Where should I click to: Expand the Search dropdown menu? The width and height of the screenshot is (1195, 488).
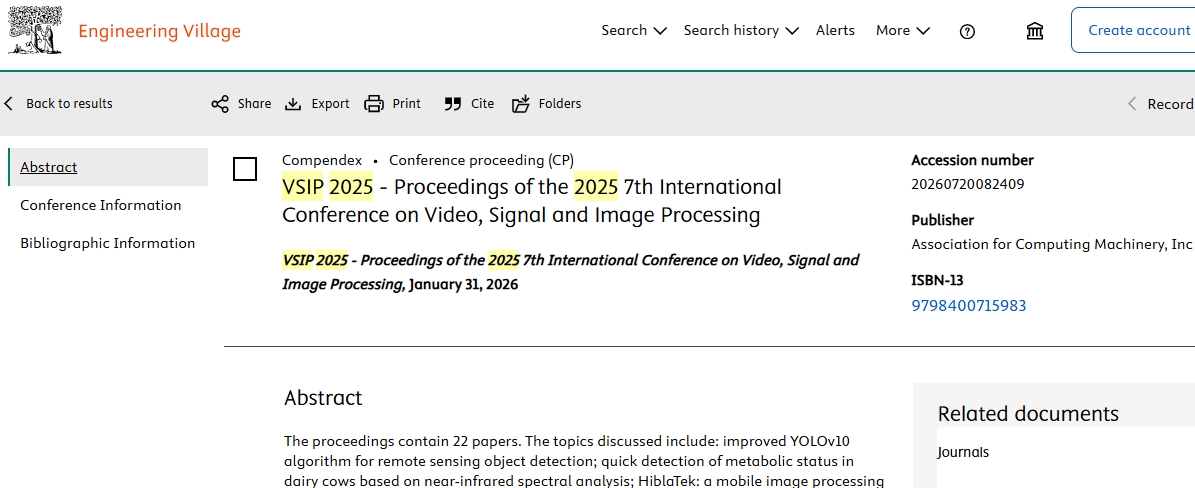(633, 30)
